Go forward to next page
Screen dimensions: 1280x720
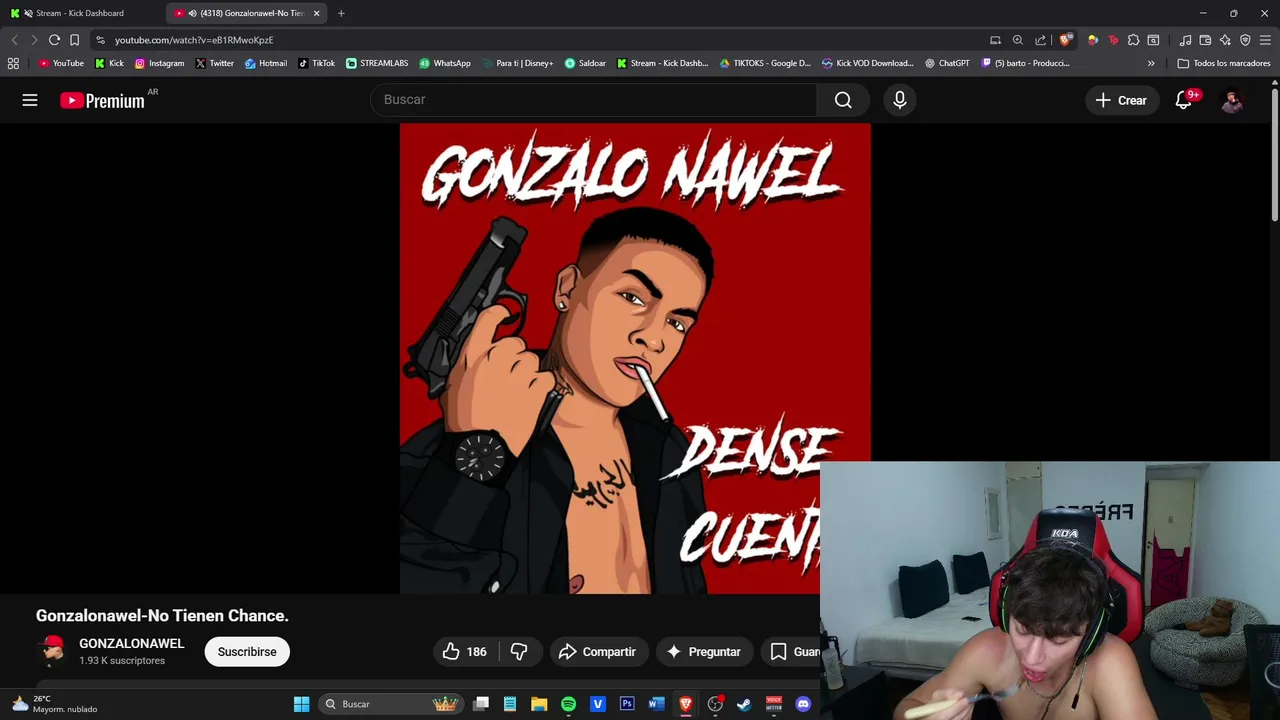34,40
